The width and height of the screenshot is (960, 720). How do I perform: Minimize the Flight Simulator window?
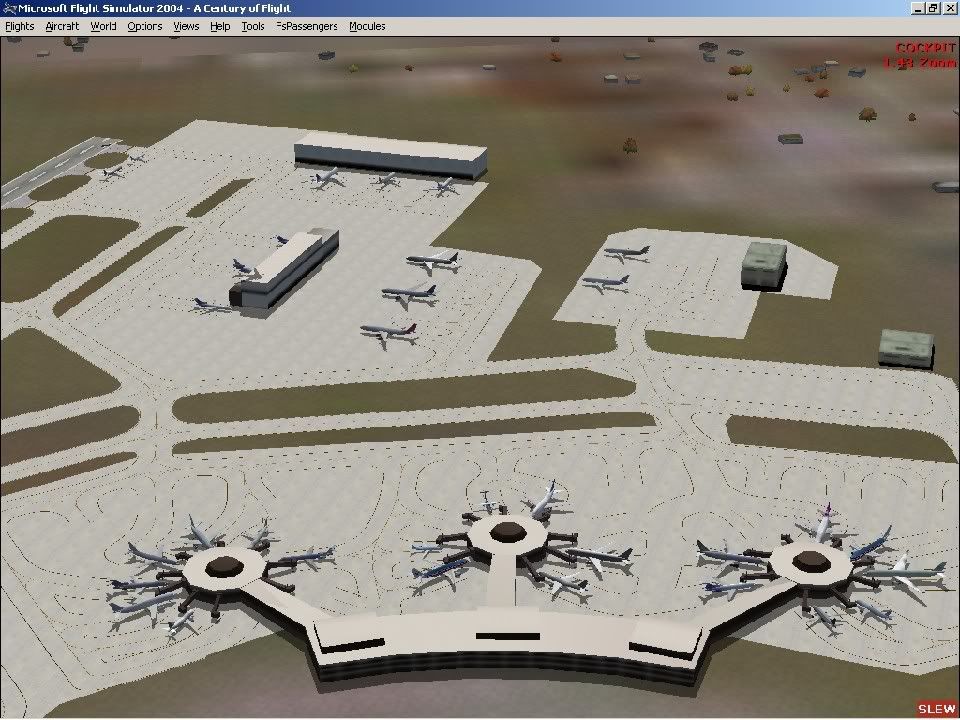click(917, 8)
